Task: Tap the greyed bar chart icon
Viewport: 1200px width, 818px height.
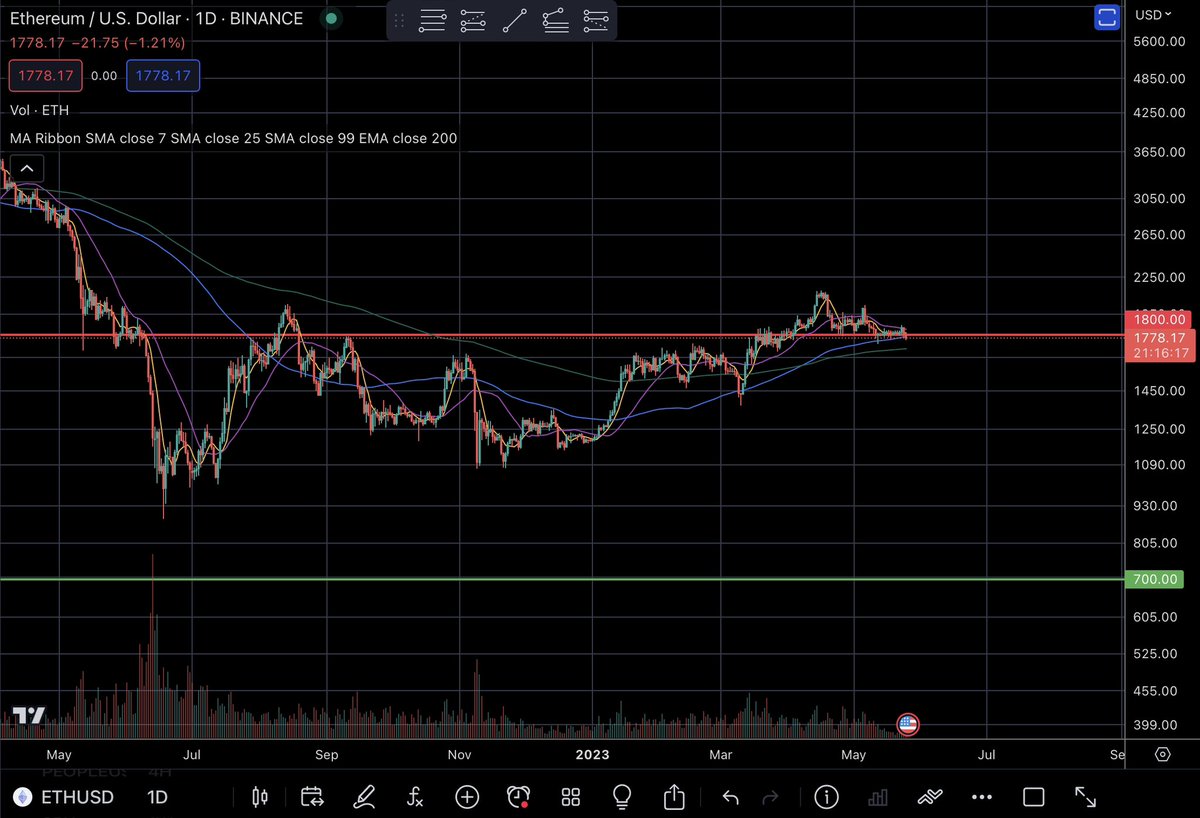Action: click(878, 797)
